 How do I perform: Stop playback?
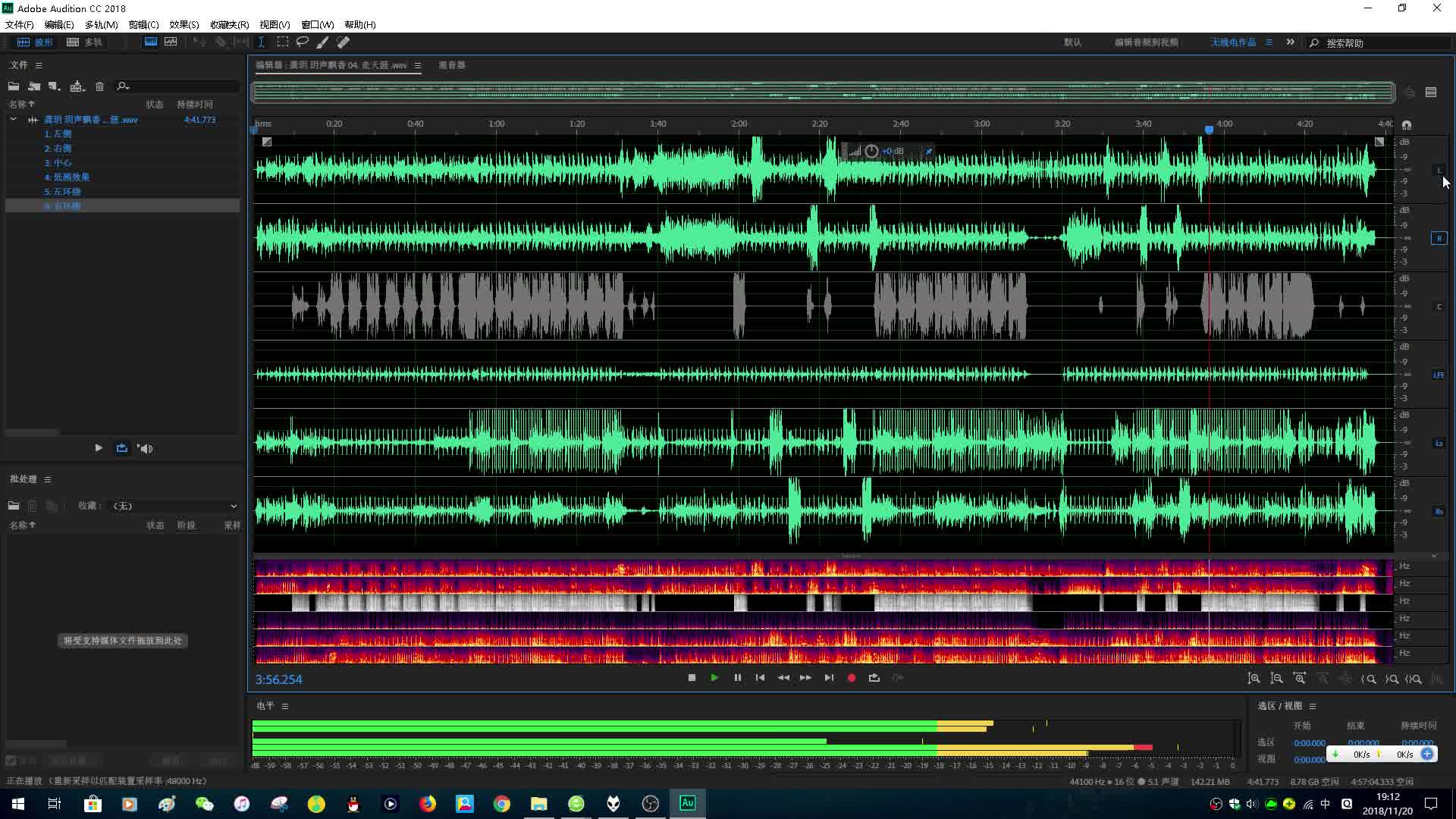tap(692, 678)
